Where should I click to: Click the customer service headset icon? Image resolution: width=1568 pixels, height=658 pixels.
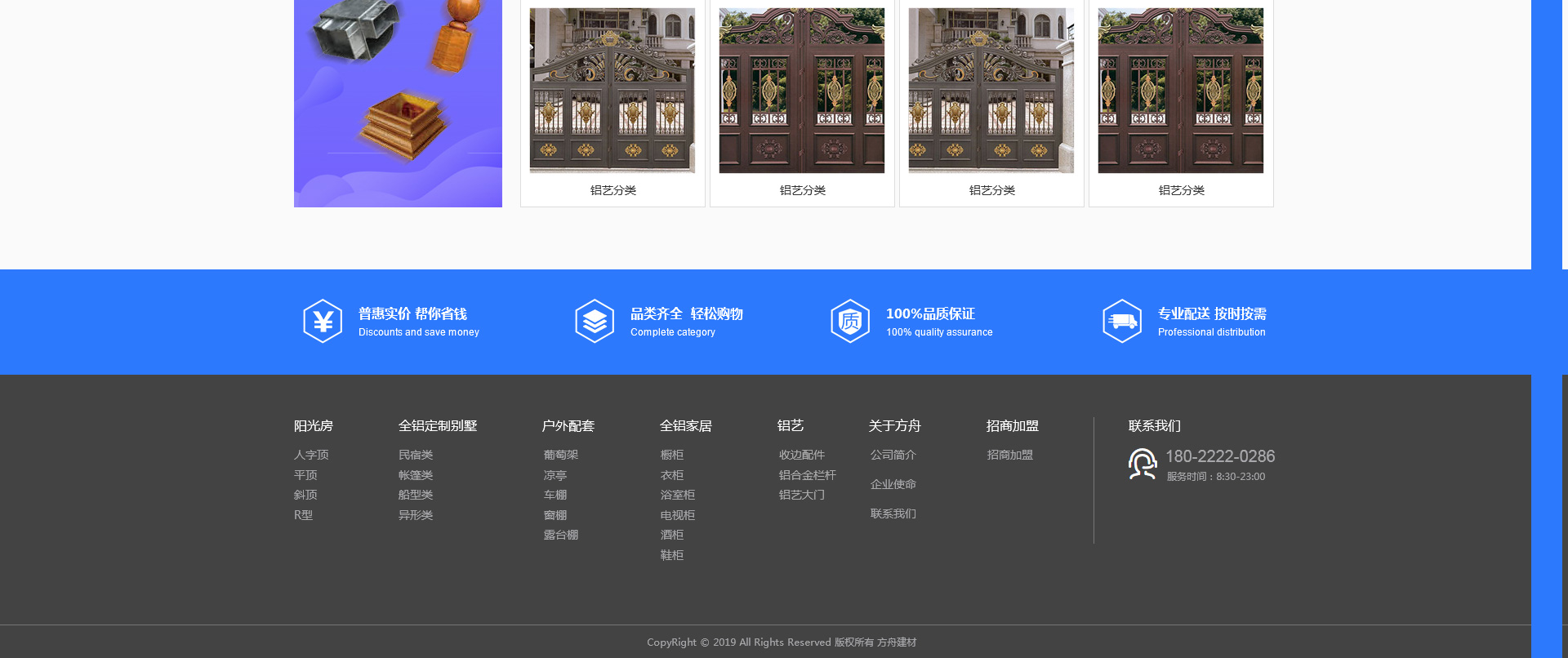click(1143, 464)
